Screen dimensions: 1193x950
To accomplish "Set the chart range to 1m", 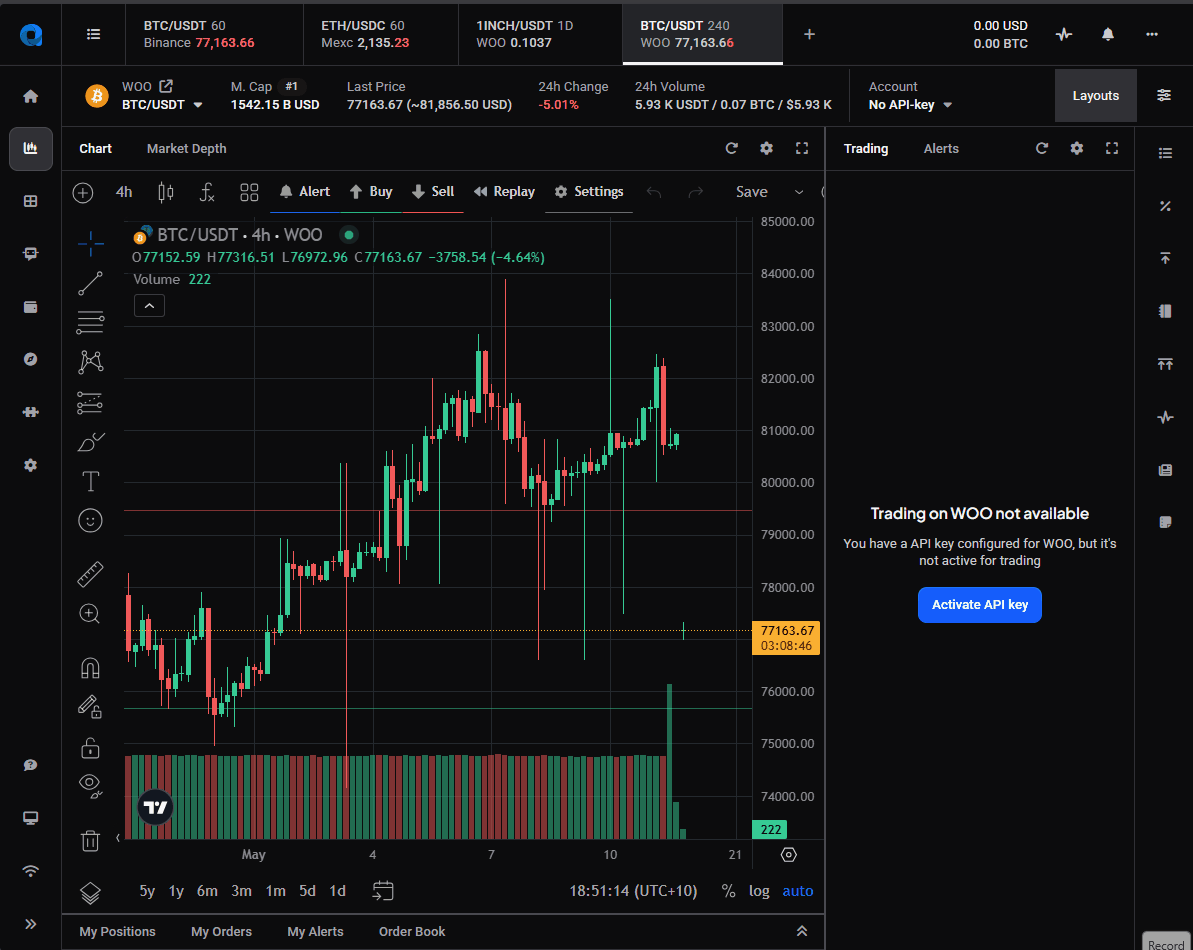I will click(x=275, y=891).
